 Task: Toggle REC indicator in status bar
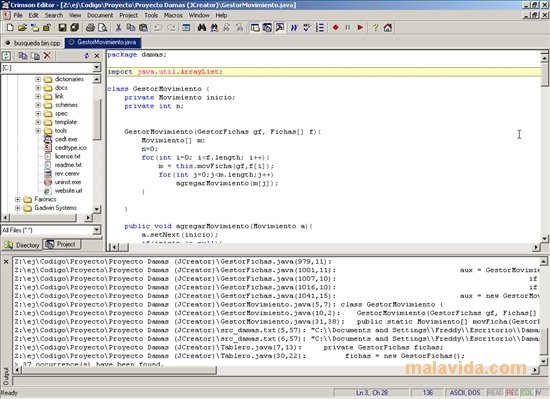(512, 393)
